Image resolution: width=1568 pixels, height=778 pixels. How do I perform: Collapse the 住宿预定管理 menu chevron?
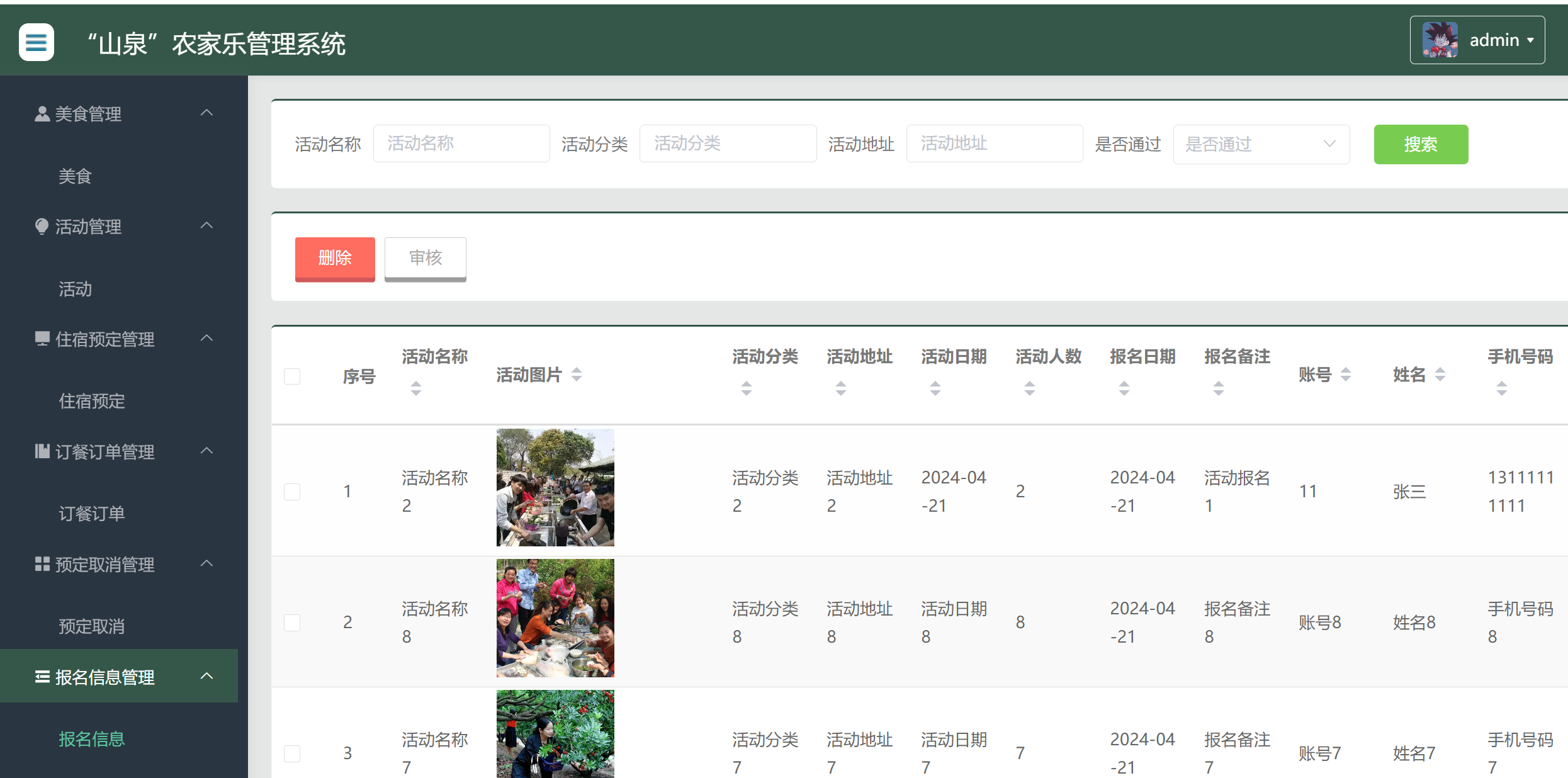206,339
